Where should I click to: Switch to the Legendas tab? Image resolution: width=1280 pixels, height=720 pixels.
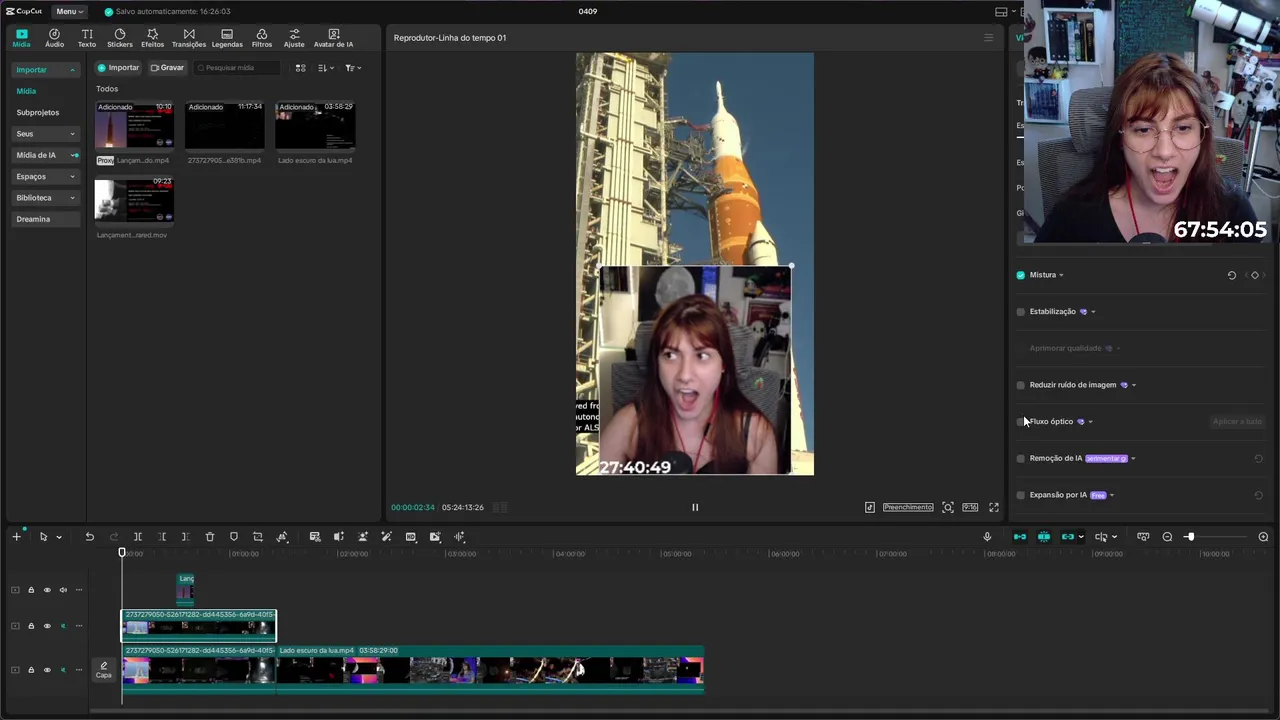pos(227,38)
